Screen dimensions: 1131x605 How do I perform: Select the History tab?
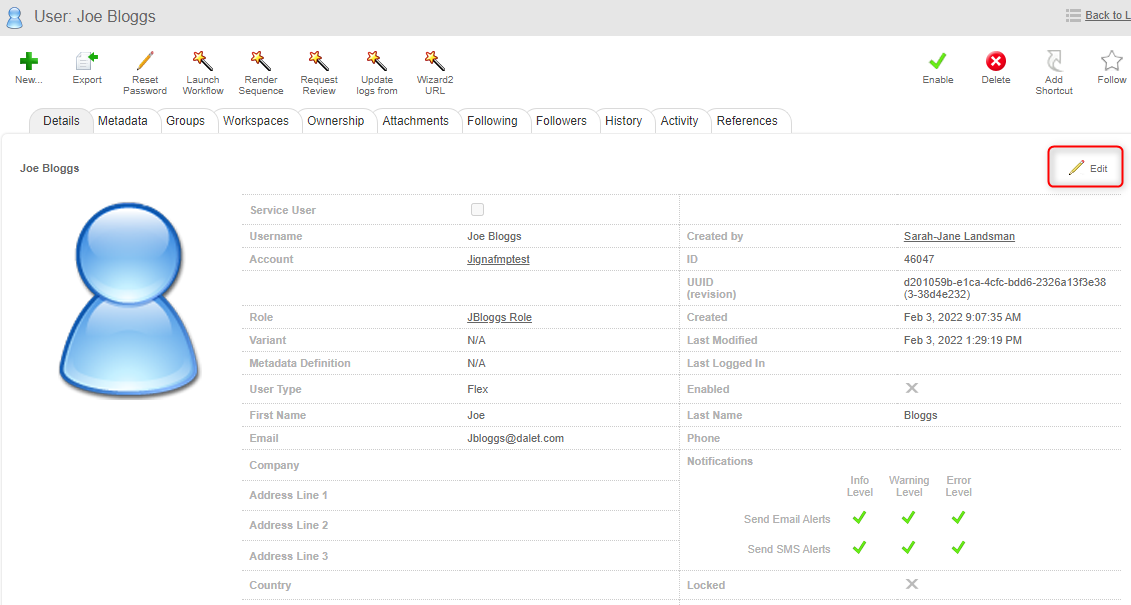coord(623,121)
